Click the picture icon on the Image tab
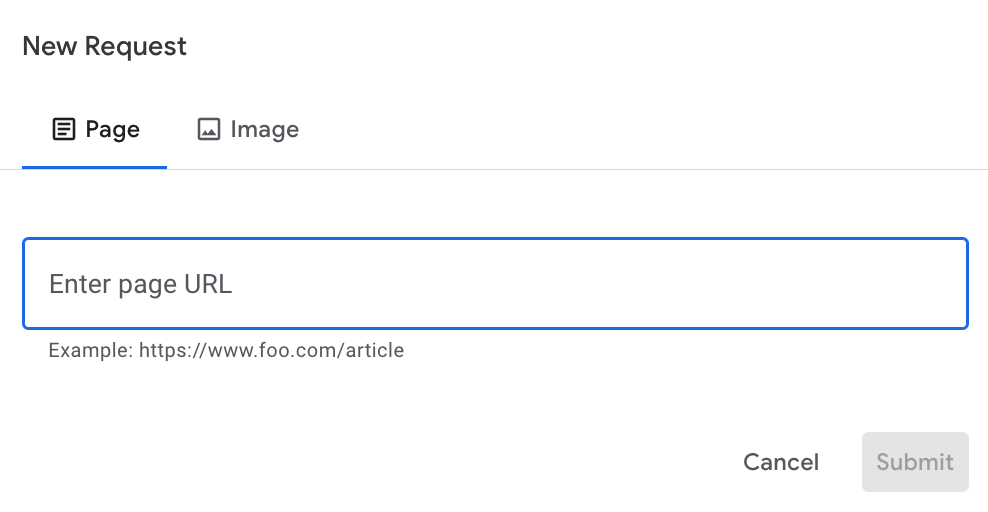 tap(208, 129)
